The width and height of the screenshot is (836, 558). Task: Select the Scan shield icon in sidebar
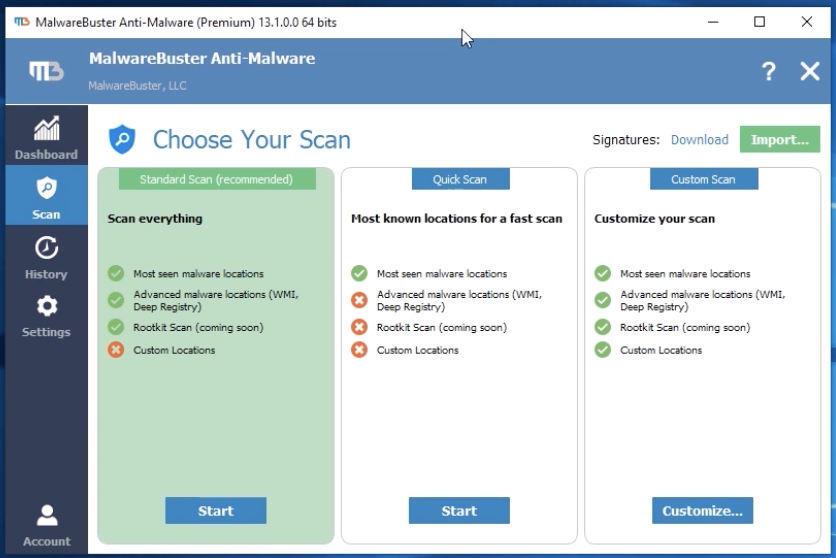[x=46, y=188]
